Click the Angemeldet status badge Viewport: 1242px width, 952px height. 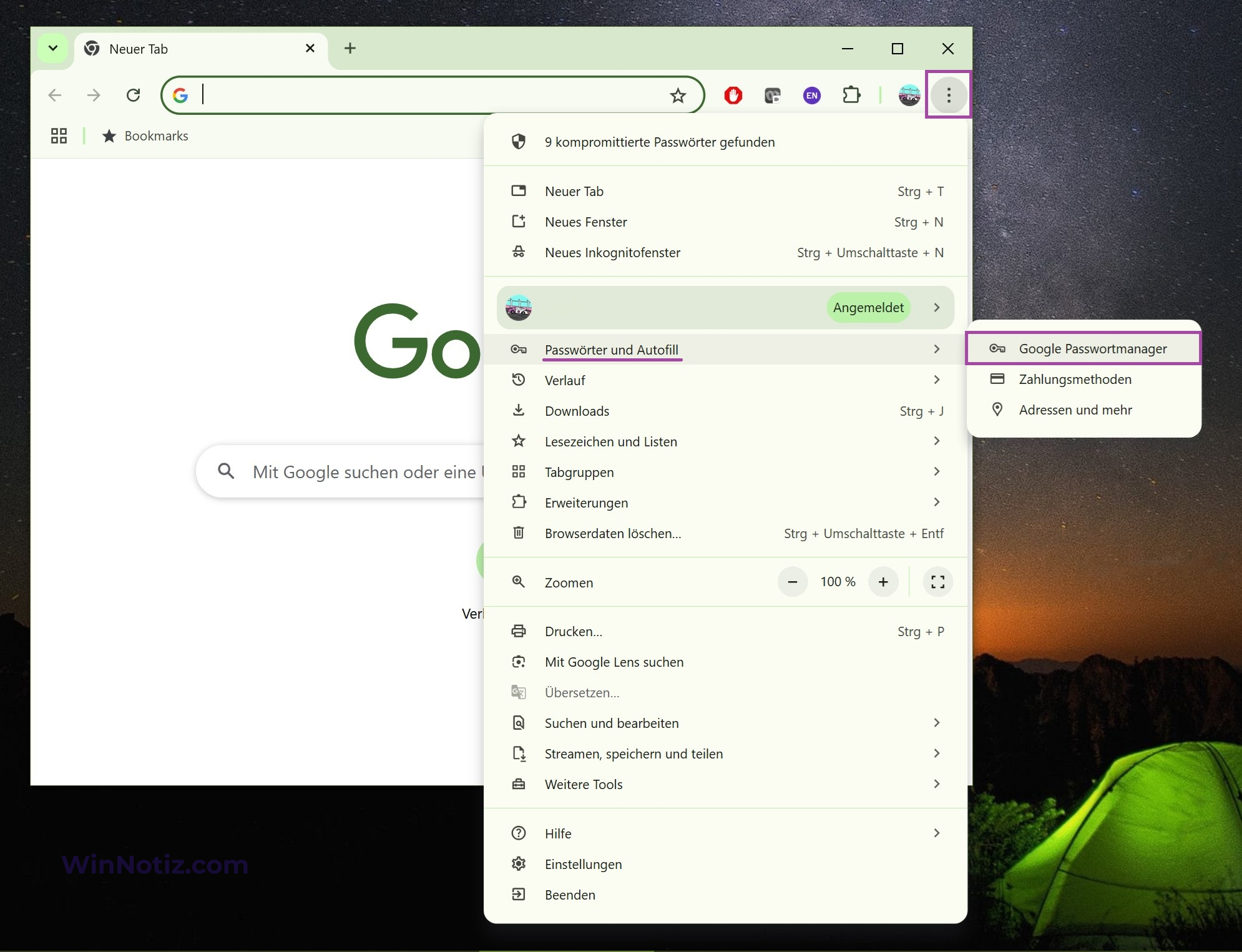click(868, 307)
